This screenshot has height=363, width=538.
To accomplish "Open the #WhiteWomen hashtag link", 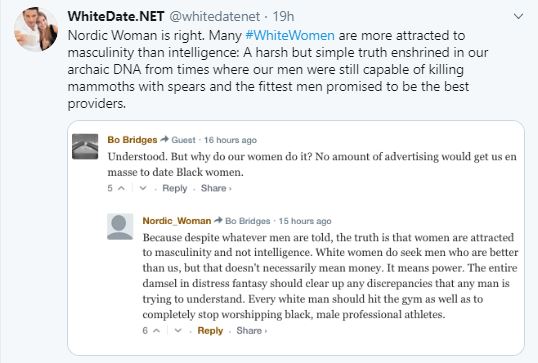I will click(290, 35).
